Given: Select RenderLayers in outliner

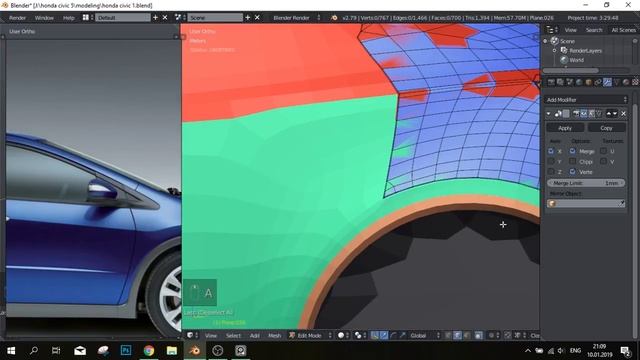Looking at the screenshot, I should [x=585, y=51].
